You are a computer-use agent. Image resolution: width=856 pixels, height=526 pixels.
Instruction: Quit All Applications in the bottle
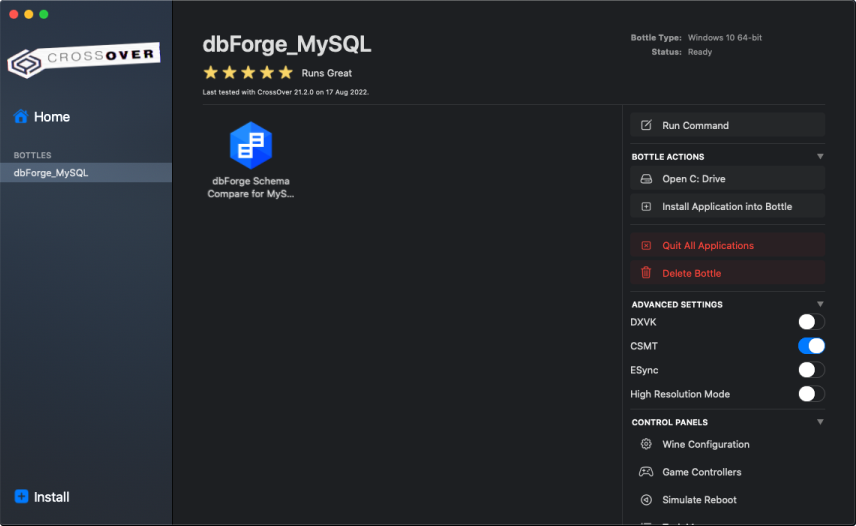pos(727,246)
